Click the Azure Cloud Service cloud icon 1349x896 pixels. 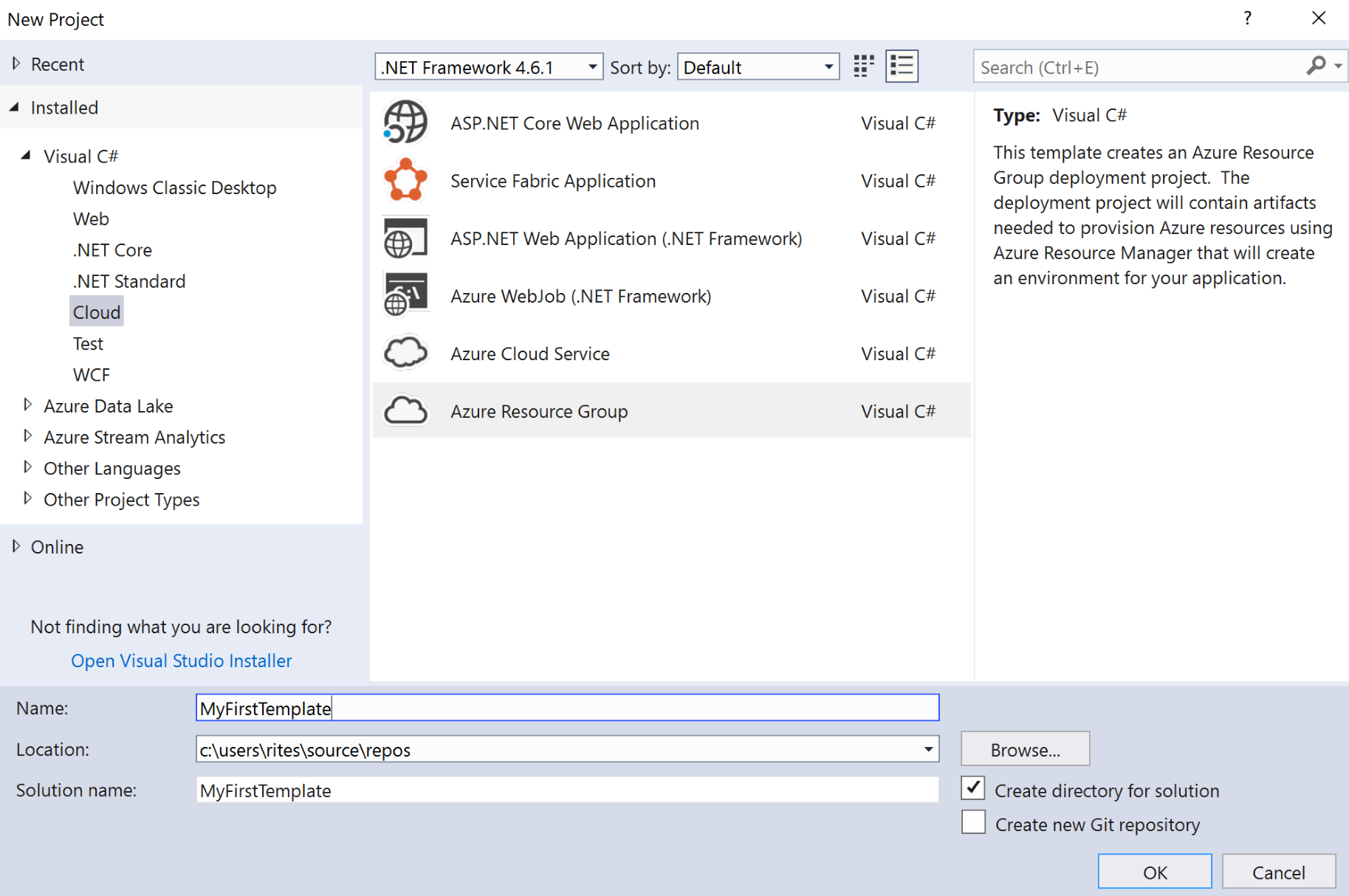[x=405, y=353]
